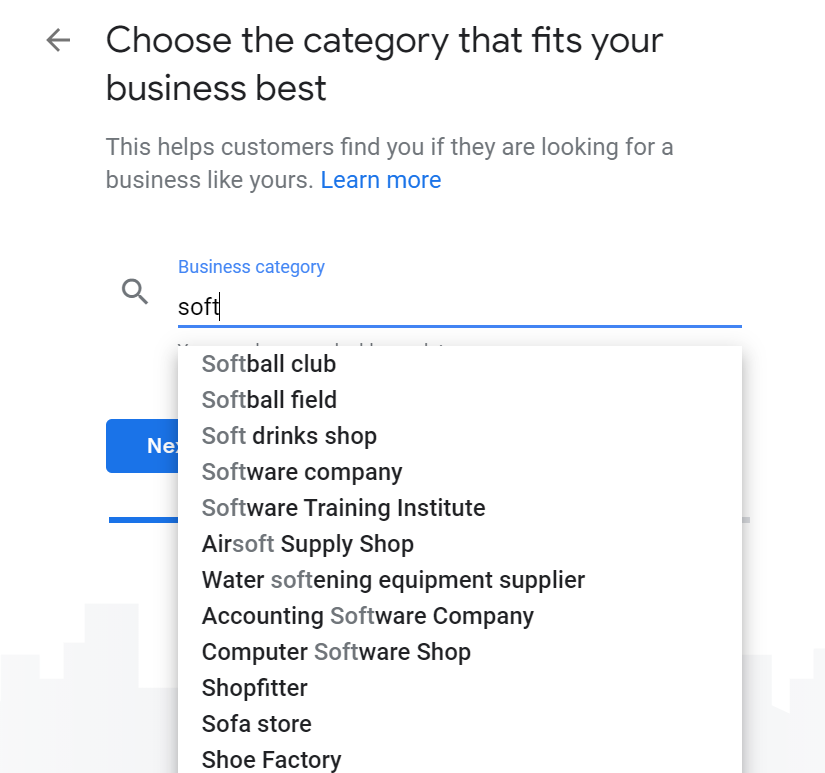Click the search magnifier icon
The width and height of the screenshot is (825, 773).
[x=135, y=292]
